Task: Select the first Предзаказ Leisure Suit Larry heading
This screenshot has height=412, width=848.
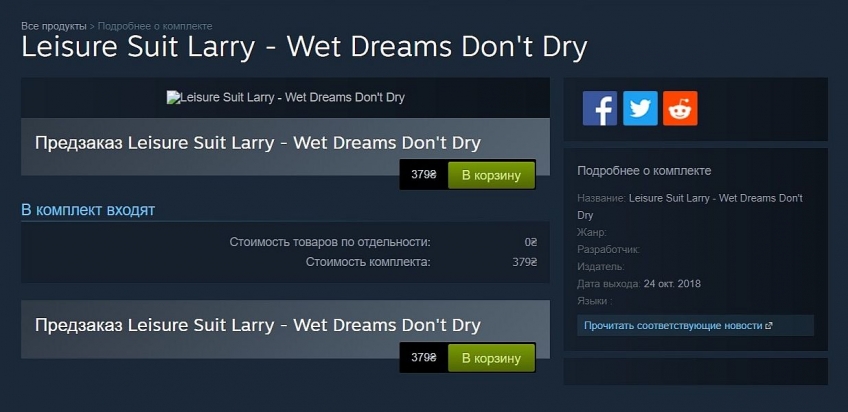Action: click(257, 143)
